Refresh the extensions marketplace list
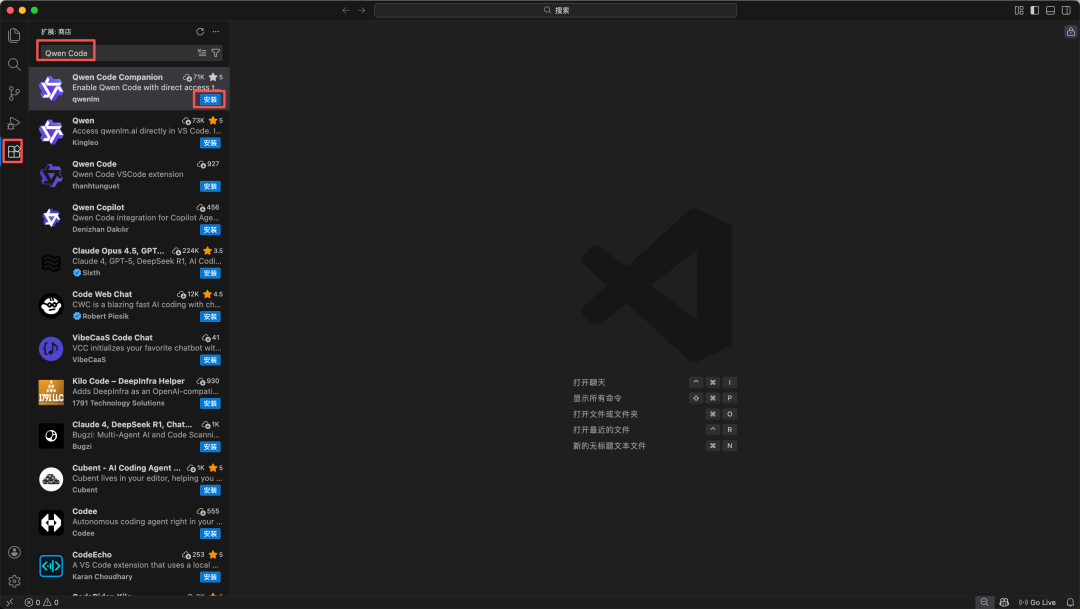Viewport: 1080px width, 609px height. coord(200,32)
